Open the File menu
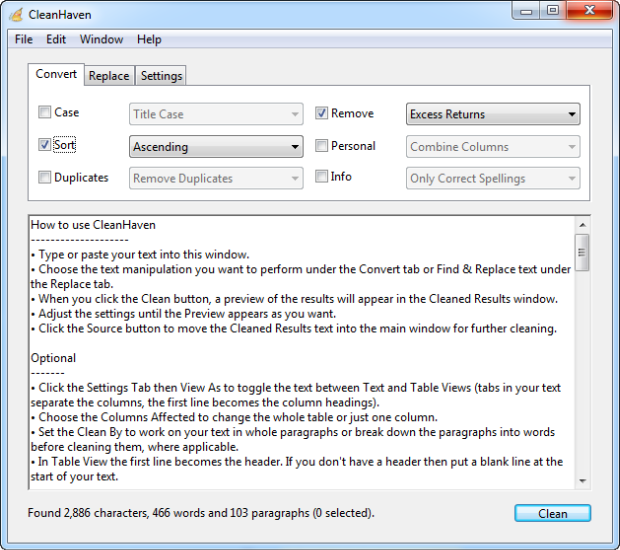The width and height of the screenshot is (620, 550). (x=24, y=40)
